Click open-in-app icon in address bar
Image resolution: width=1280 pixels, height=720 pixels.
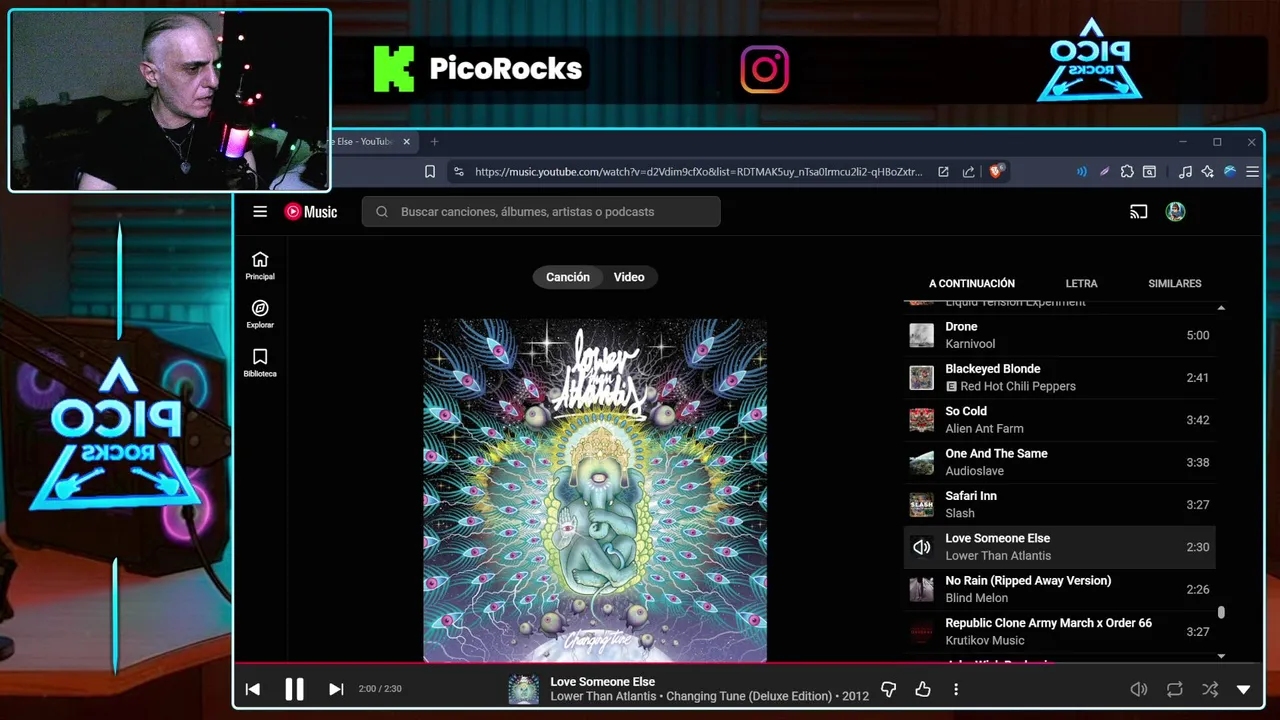click(943, 172)
